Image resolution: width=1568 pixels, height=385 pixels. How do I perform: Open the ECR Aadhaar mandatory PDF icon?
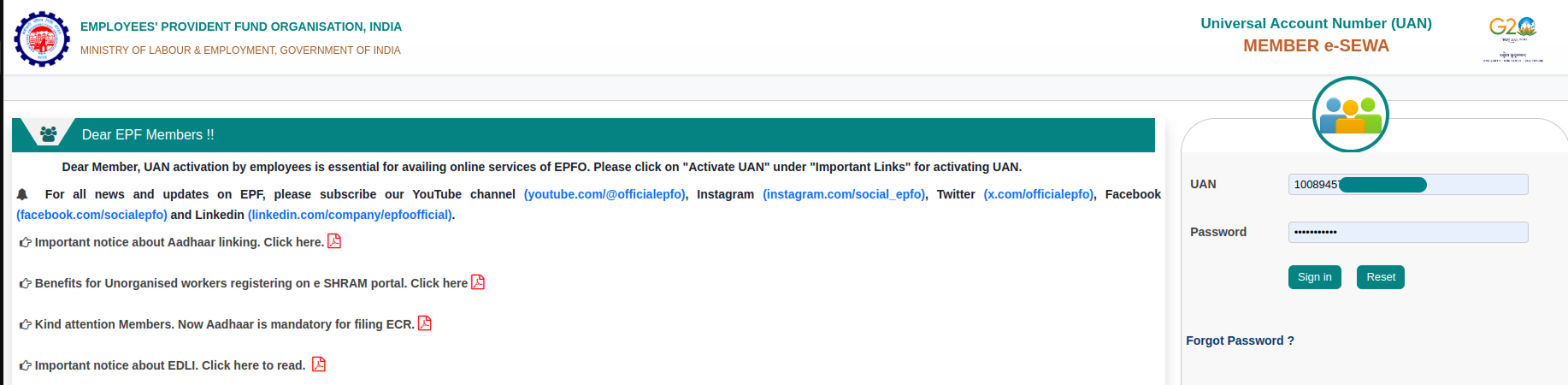pyautogui.click(x=424, y=323)
